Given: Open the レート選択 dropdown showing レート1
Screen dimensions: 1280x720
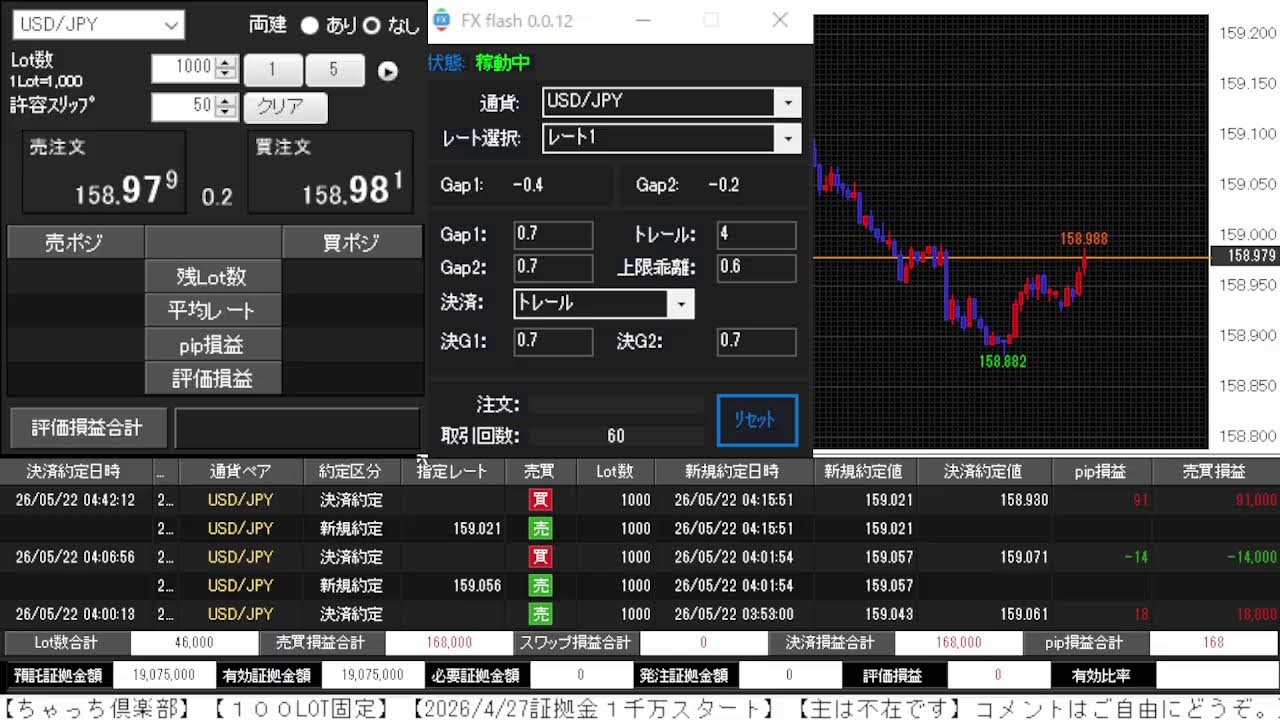Looking at the screenshot, I should tap(672, 138).
